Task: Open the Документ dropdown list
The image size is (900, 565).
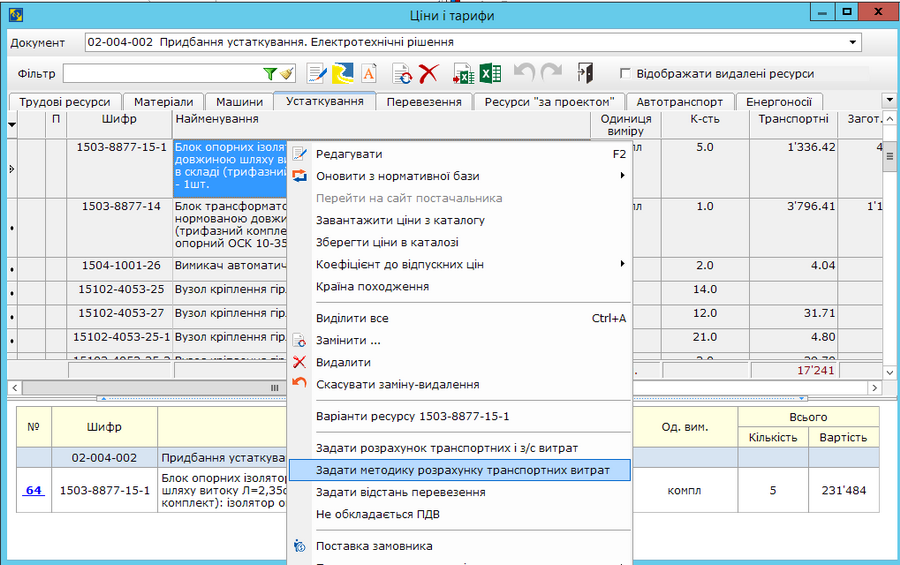Action: pos(852,43)
